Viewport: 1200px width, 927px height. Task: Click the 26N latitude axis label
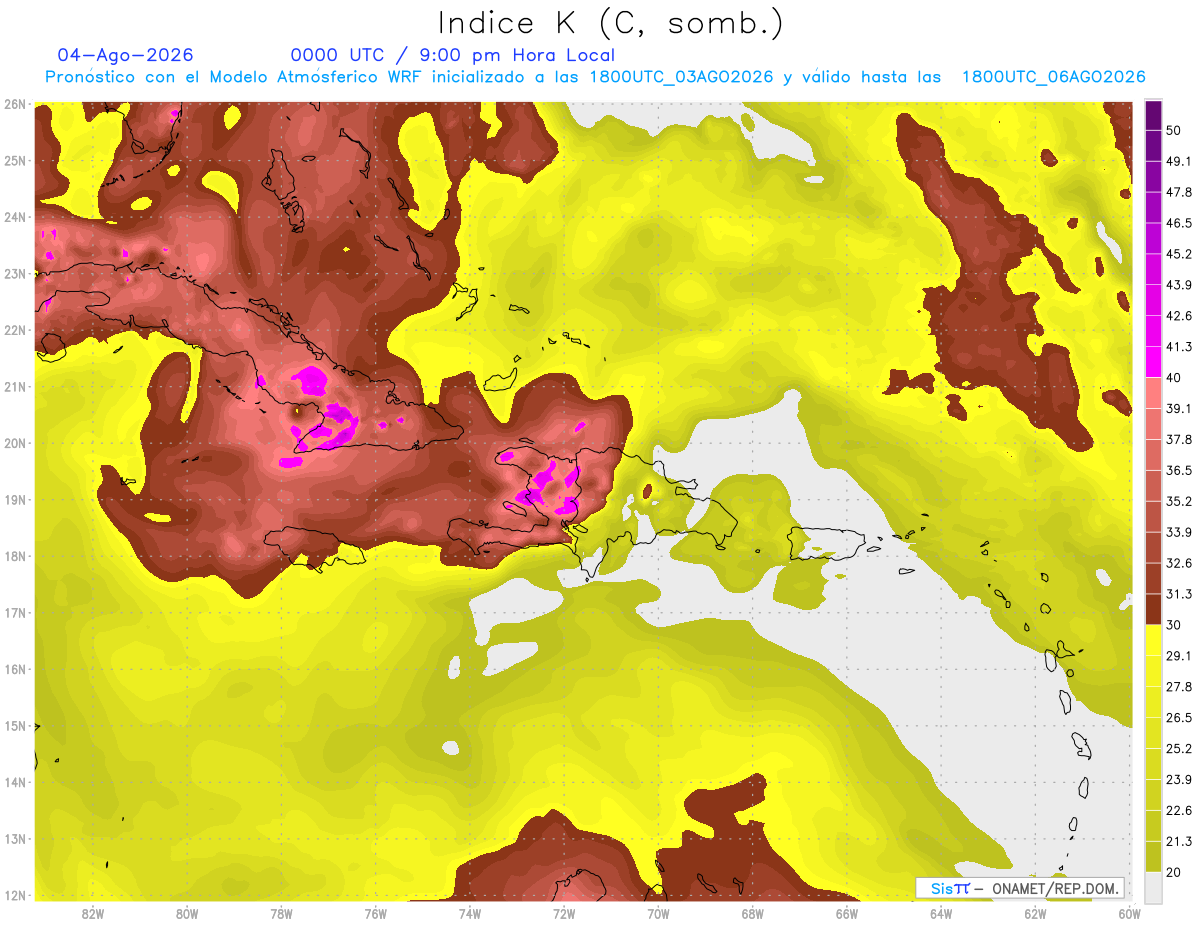coord(14,104)
